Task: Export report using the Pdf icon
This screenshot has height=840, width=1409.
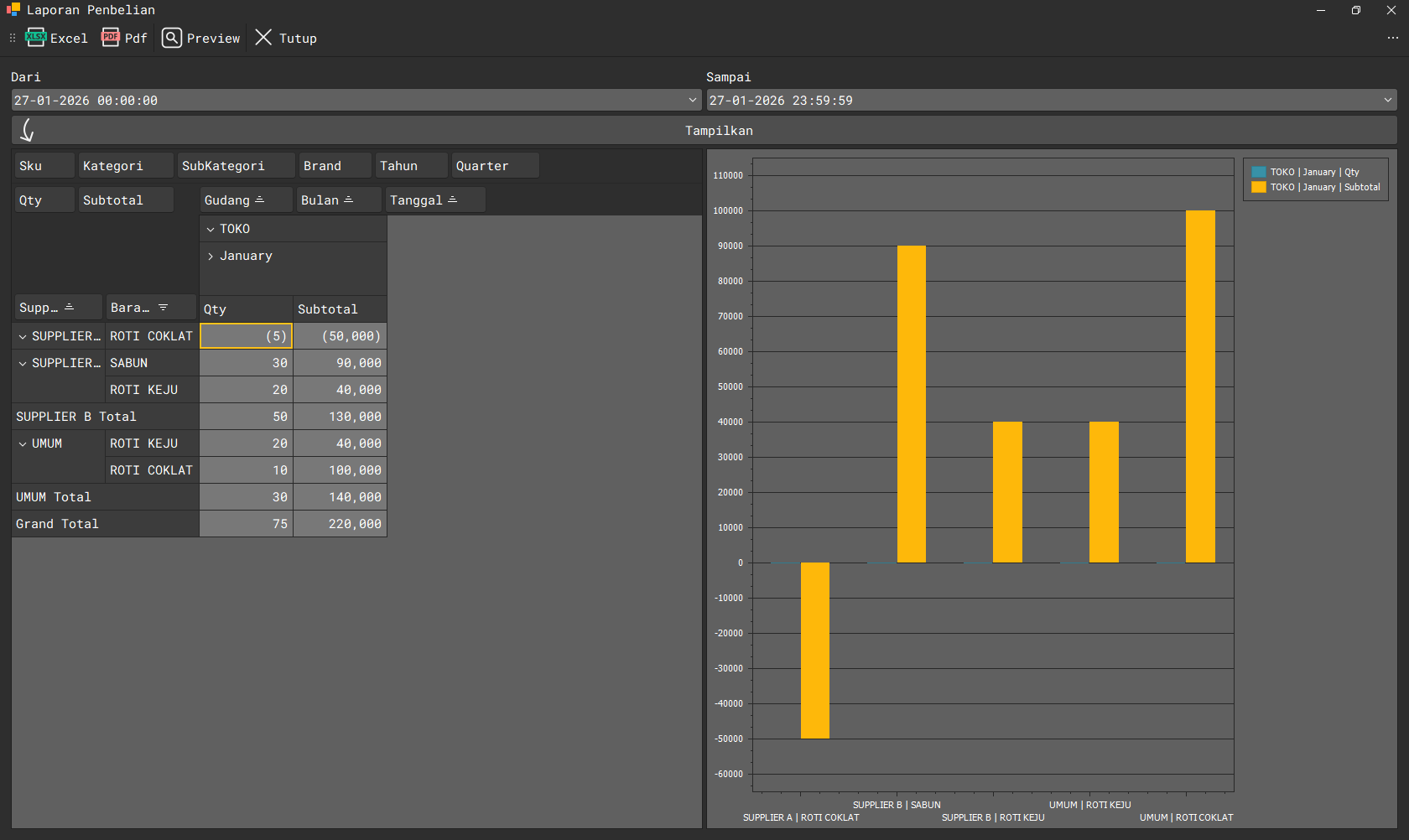Action: click(111, 38)
